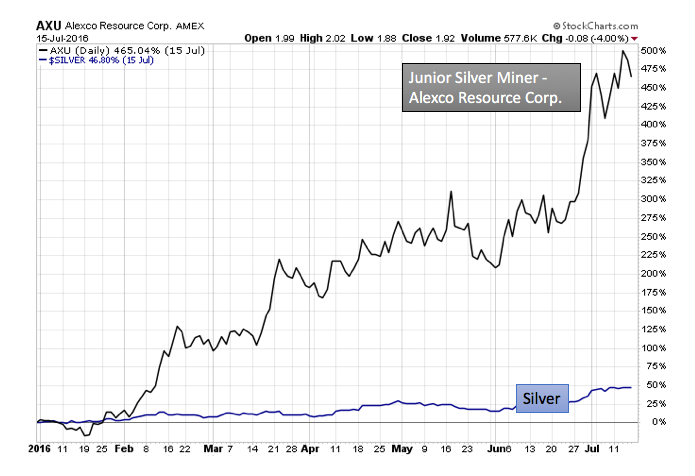Click the 250% label on the percent axis
The image size is (695, 476).
652,236
